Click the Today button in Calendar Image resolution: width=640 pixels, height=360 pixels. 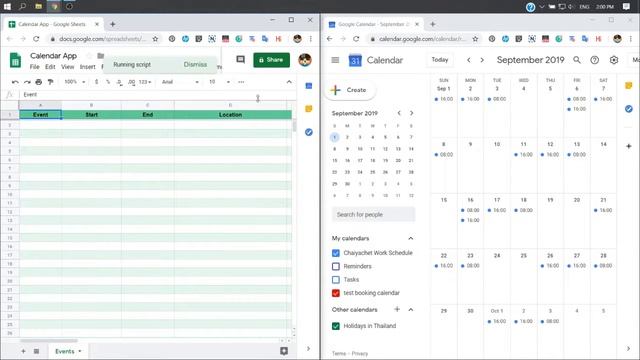coord(440,60)
